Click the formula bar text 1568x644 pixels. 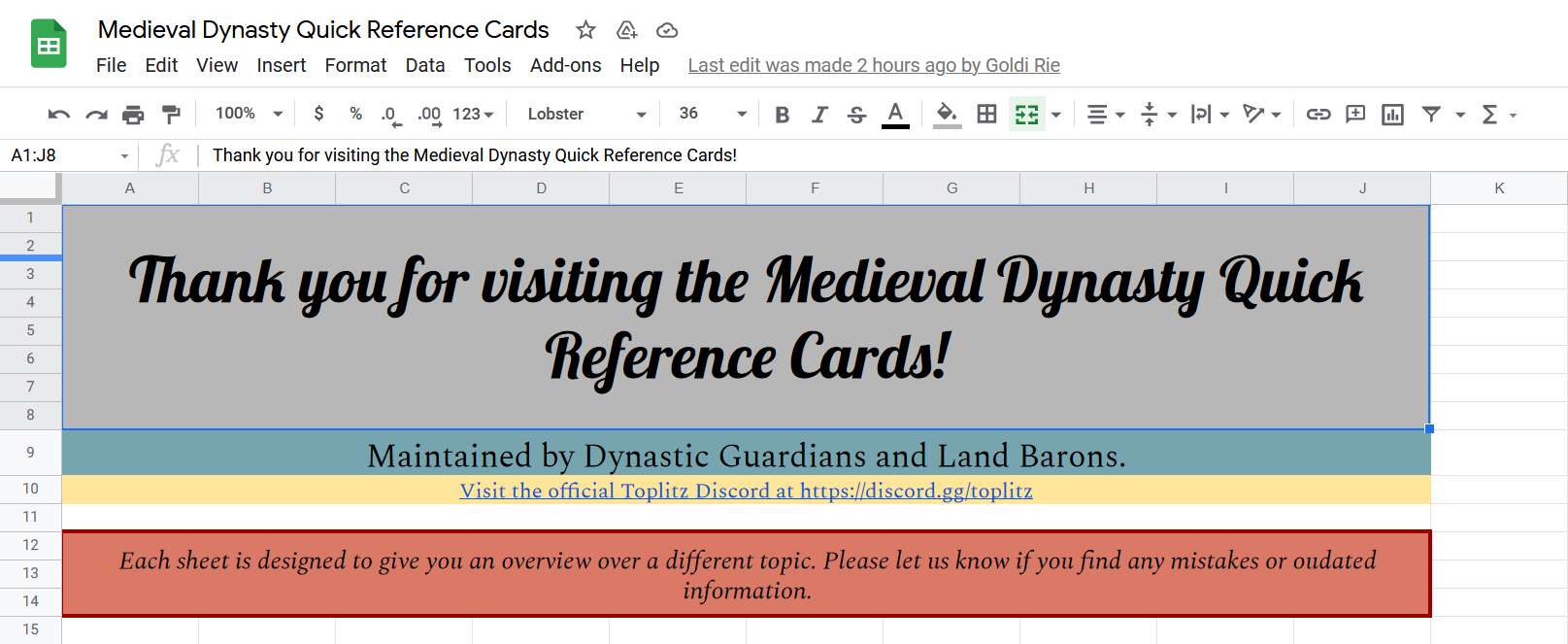tap(475, 155)
